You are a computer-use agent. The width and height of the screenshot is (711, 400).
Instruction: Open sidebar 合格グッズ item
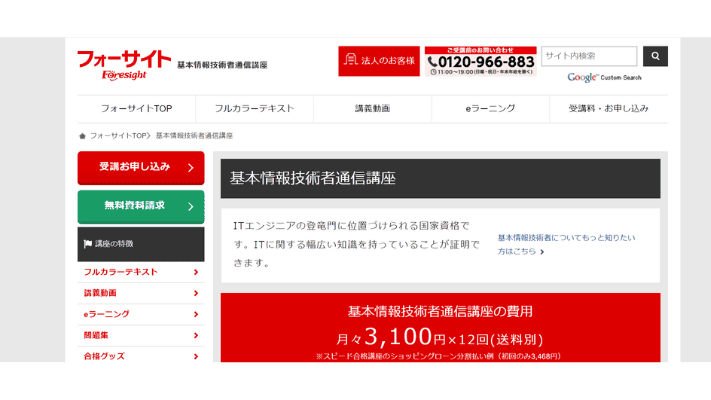tap(141, 356)
